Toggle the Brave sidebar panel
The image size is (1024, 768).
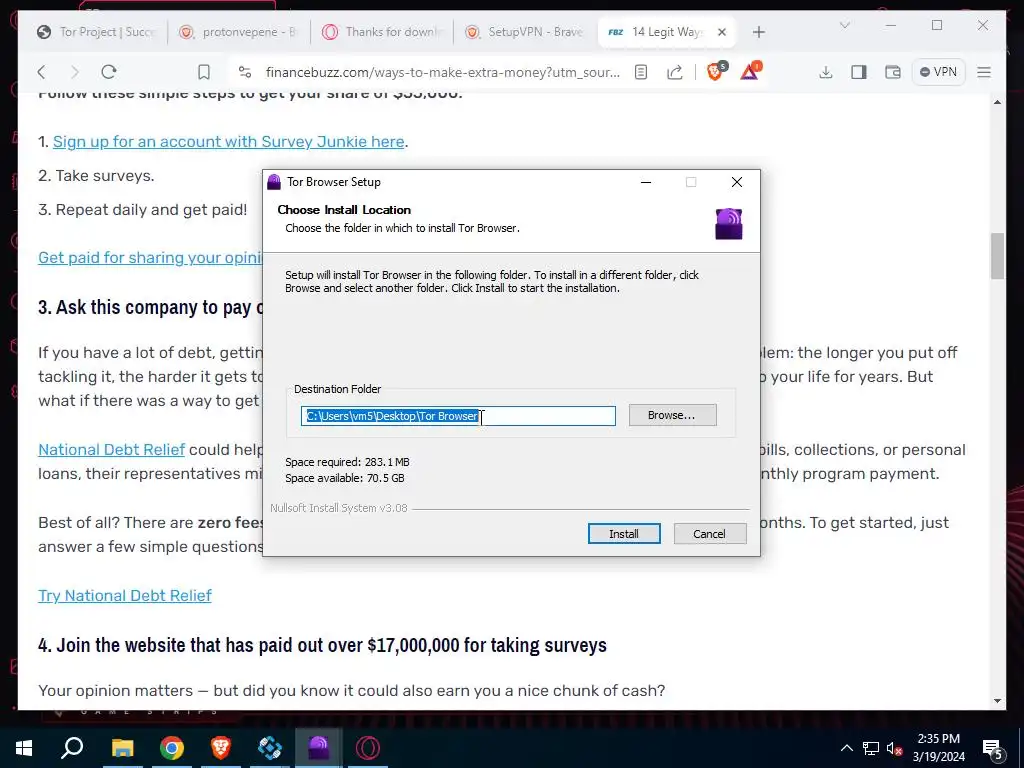[859, 72]
